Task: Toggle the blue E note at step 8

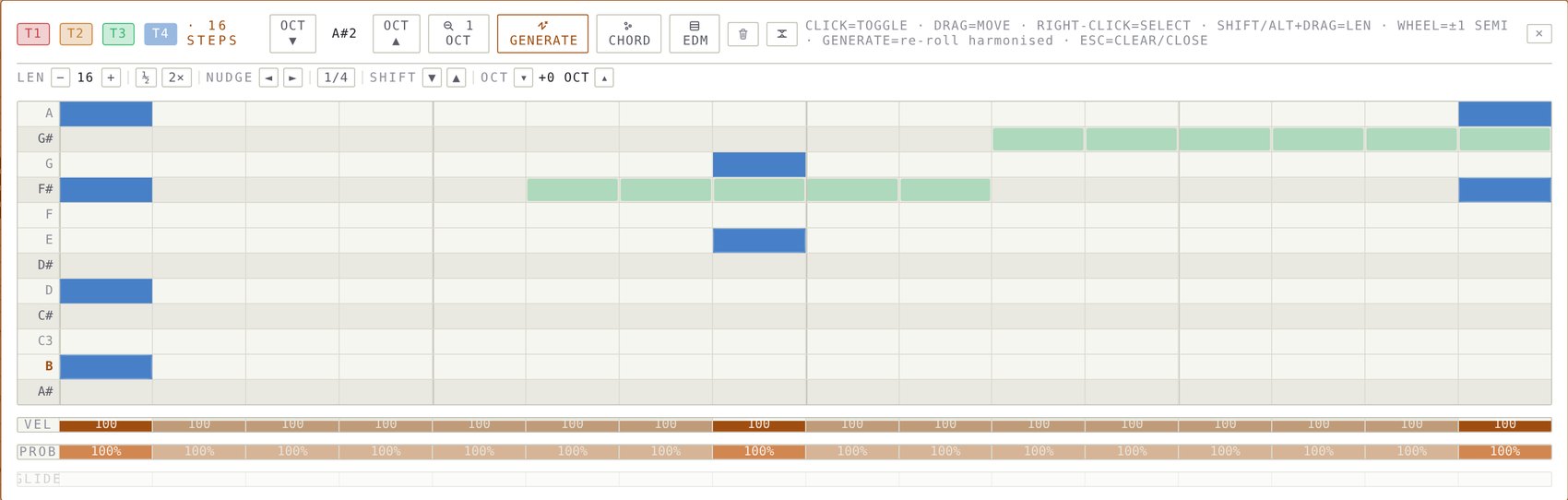Action: pos(759,240)
